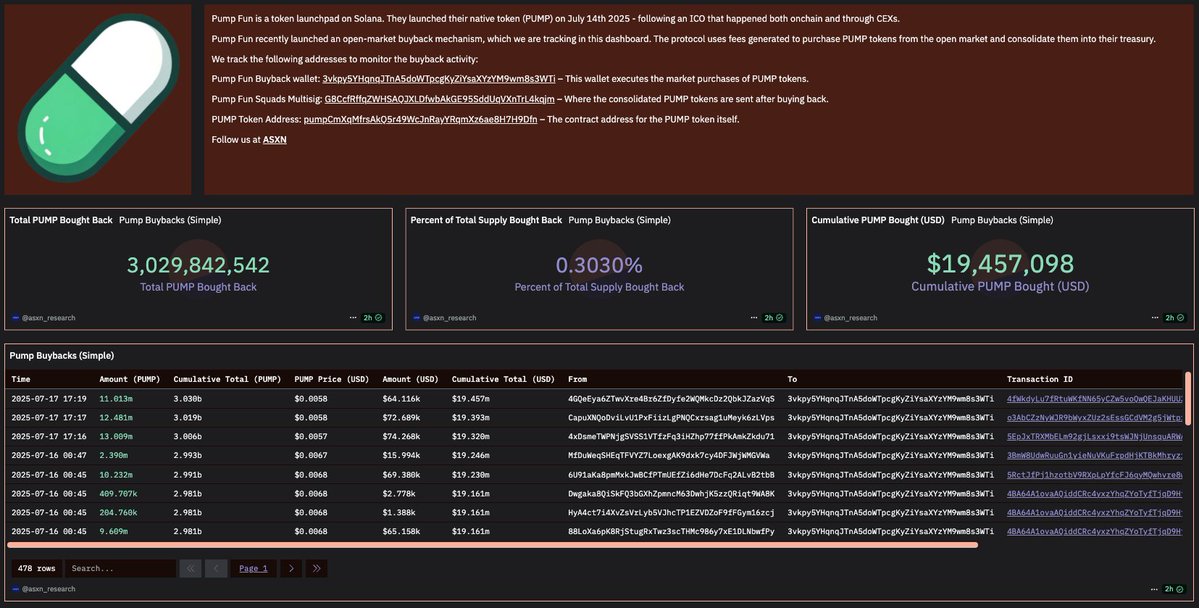Click the From column header

(577, 379)
